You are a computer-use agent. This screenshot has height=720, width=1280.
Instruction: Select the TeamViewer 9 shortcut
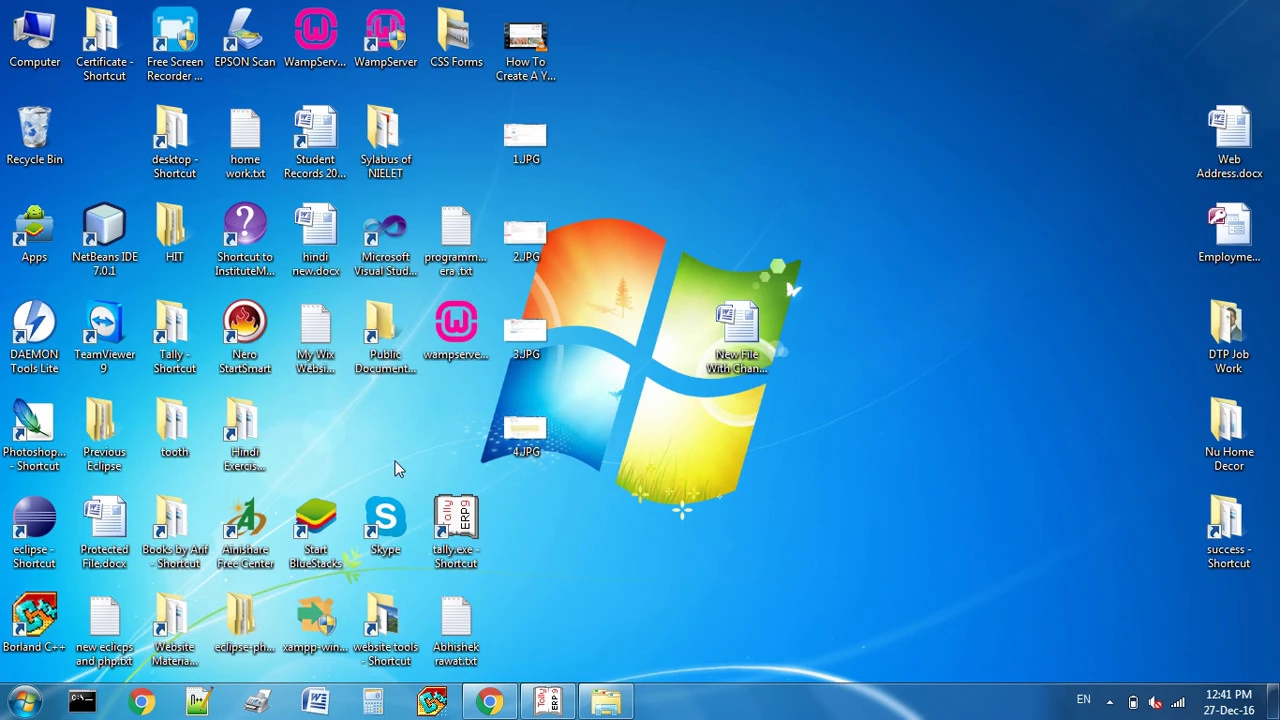click(104, 338)
